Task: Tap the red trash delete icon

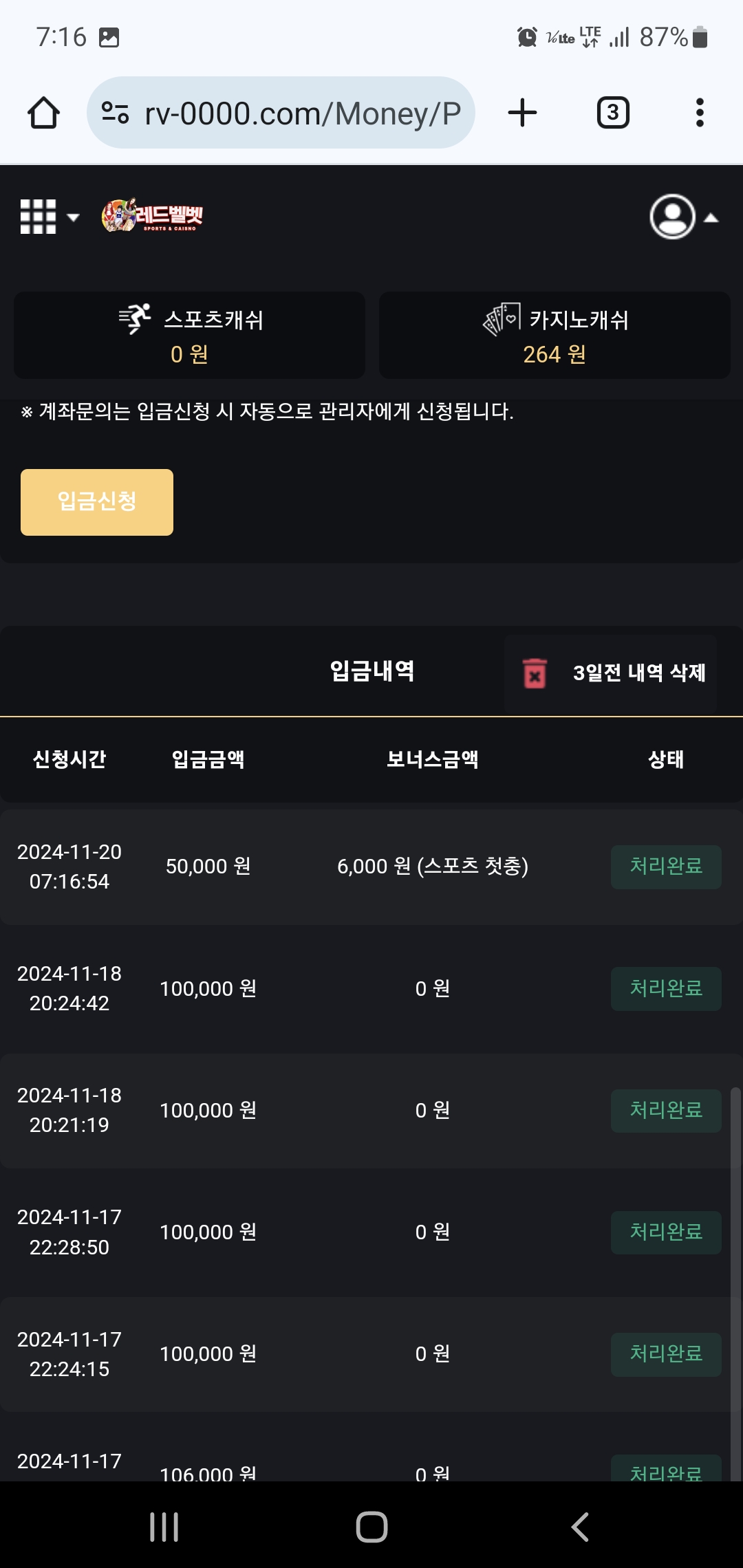Action: pyautogui.click(x=535, y=673)
